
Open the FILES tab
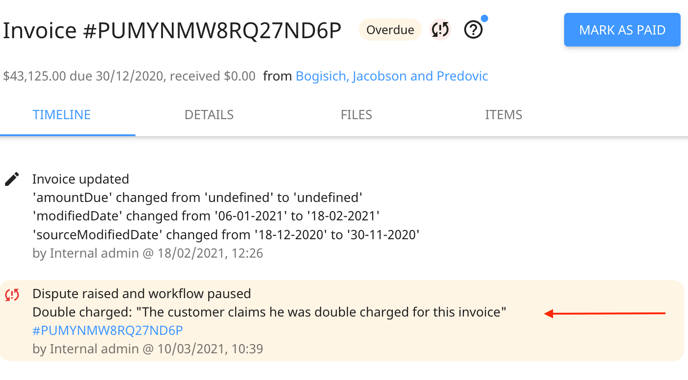356,115
